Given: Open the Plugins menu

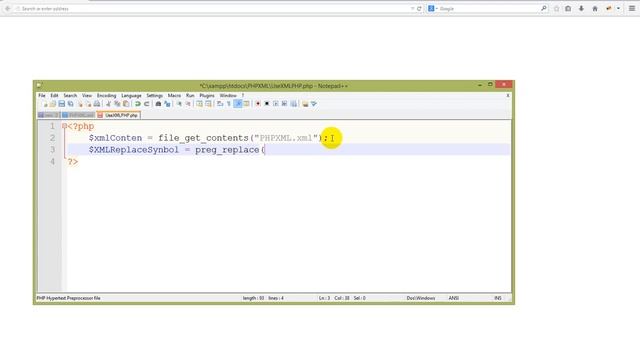Looking at the screenshot, I should pos(207,96).
